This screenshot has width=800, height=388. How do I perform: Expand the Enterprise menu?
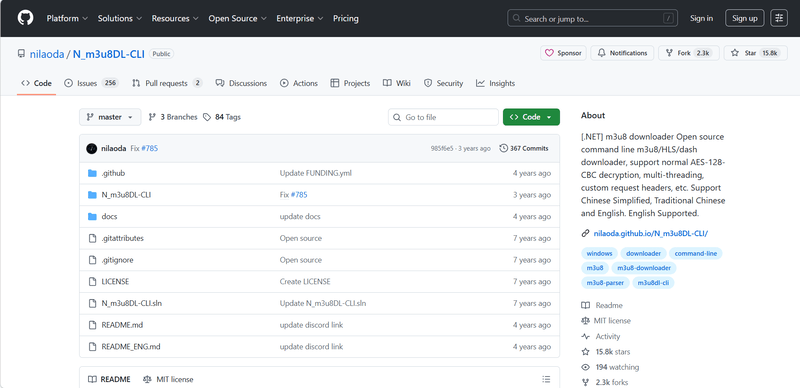299,18
